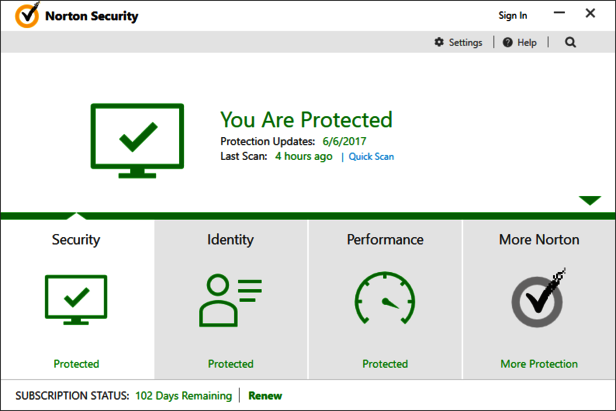The image size is (616, 411).
Task: Switch to the Identity tab label
Action: 230,240
